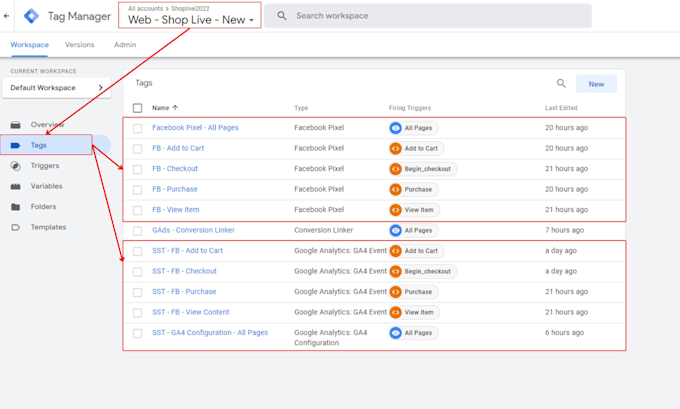Open tag search magnifier beside New button
Viewport: 680px width, 409px height.
561,83
